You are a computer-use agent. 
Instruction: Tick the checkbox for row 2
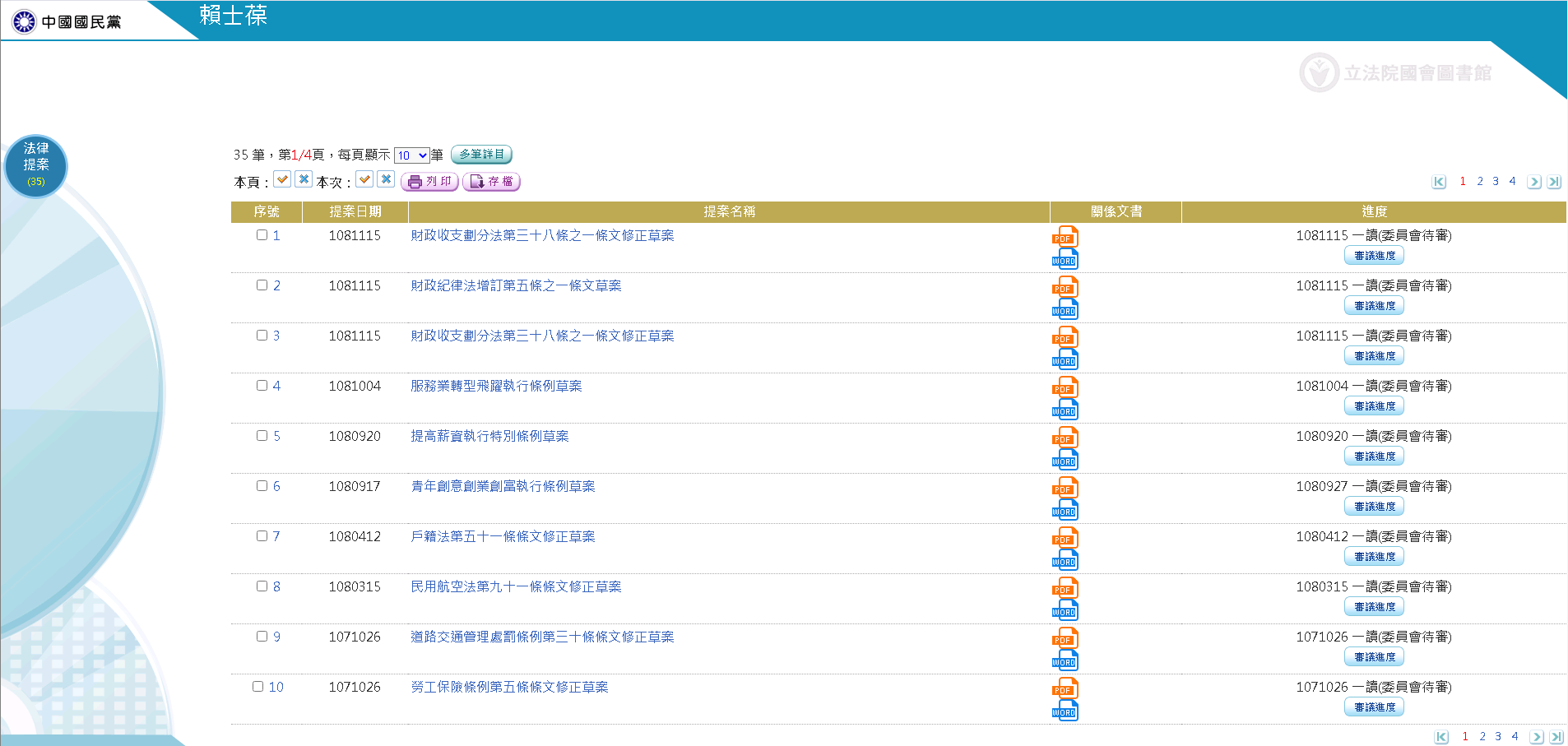click(262, 285)
